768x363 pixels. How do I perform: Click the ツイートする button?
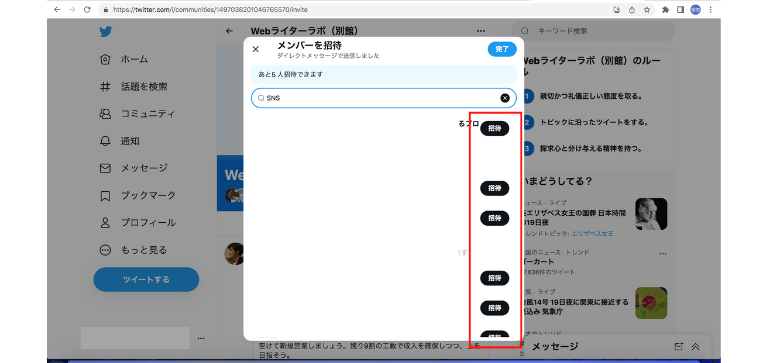[x=146, y=279]
